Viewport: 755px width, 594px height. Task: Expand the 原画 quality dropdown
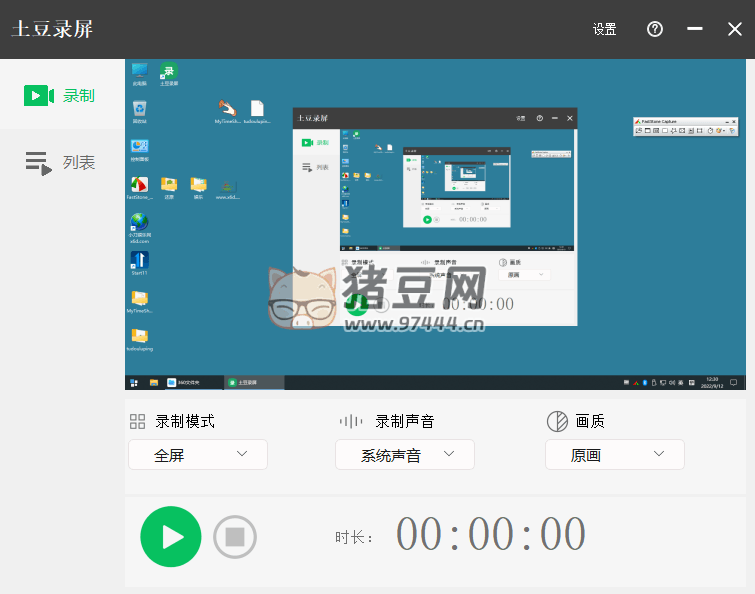[x=615, y=455]
